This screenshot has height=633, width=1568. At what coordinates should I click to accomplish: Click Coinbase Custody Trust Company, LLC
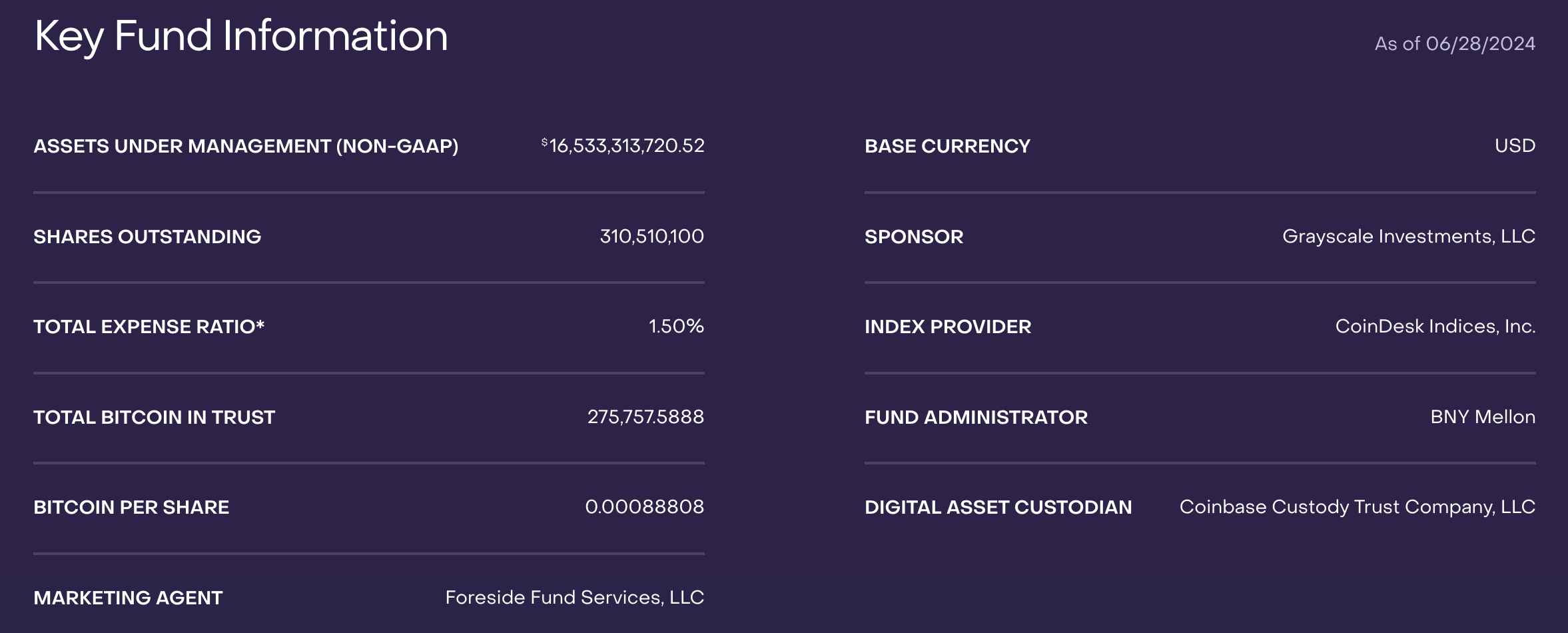[x=1357, y=507]
